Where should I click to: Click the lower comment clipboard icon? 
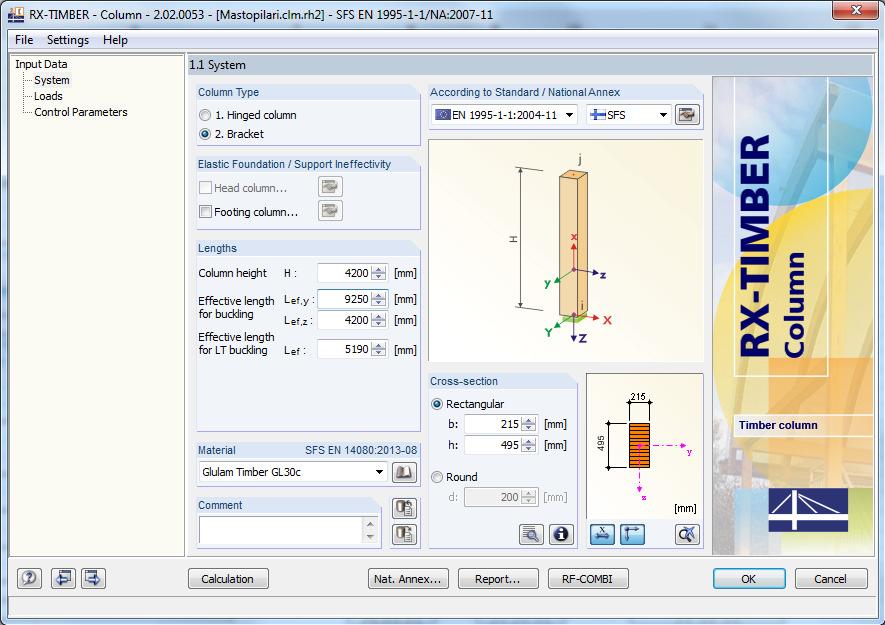[404, 534]
